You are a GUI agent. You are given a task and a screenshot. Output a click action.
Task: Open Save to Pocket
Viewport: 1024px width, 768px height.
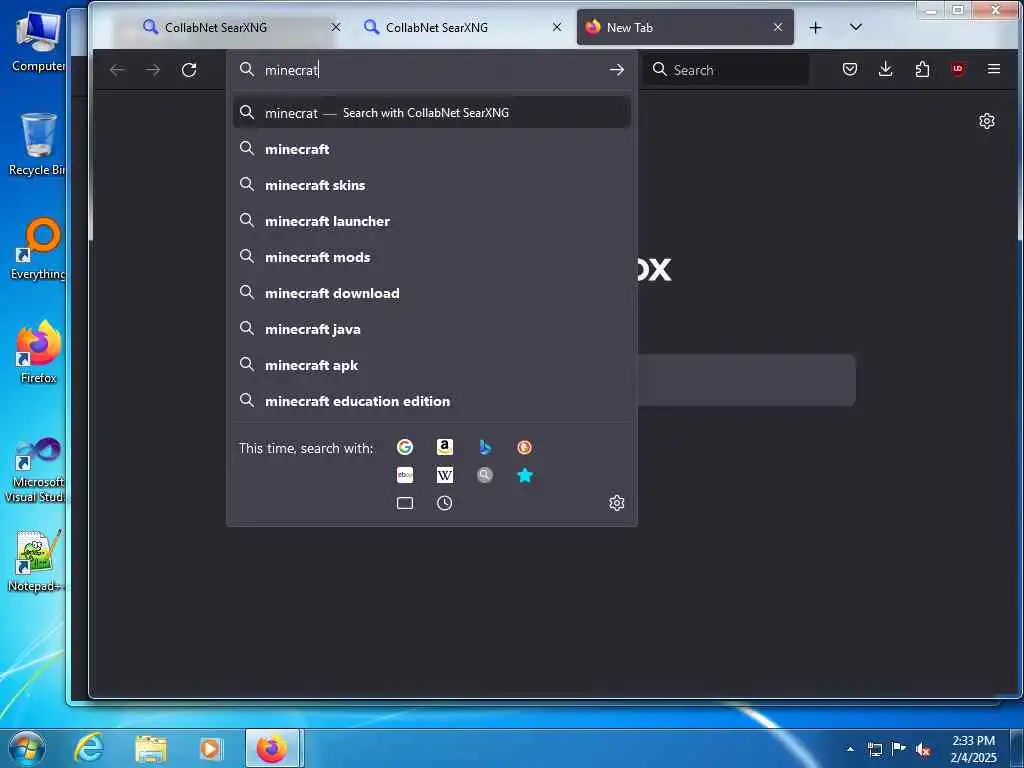pos(850,69)
